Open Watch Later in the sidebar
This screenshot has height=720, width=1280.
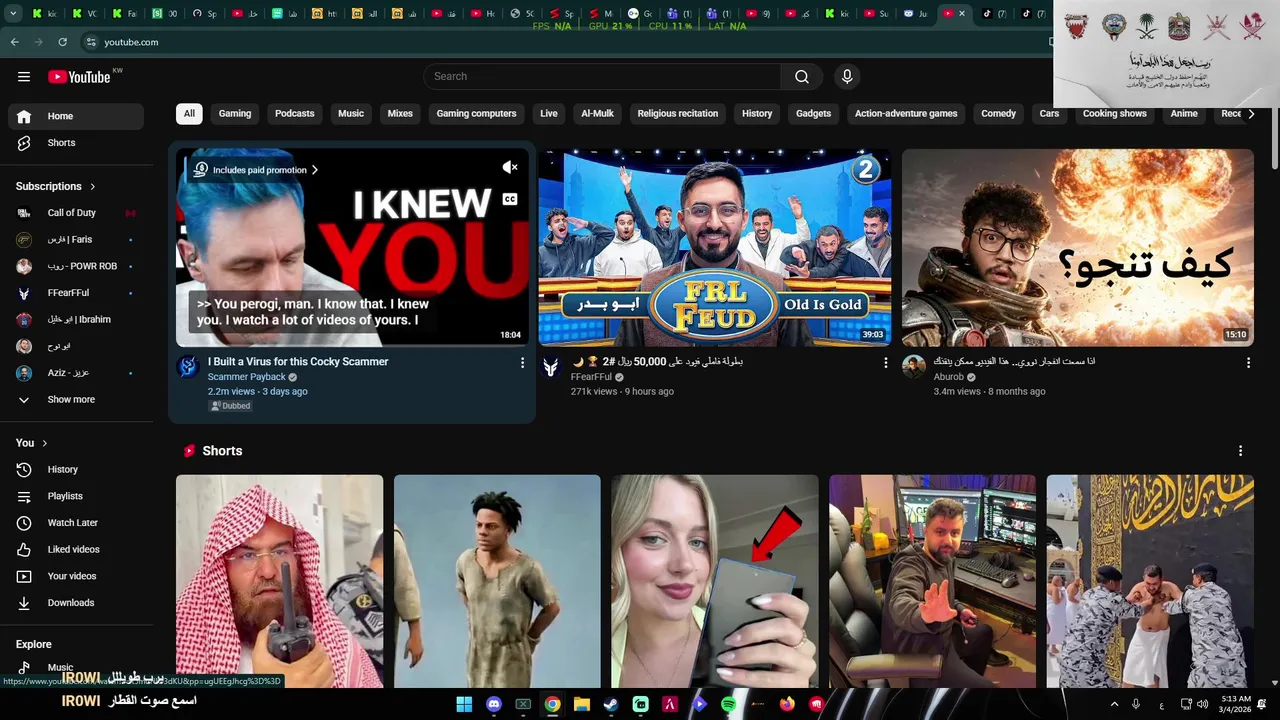(x=76, y=523)
